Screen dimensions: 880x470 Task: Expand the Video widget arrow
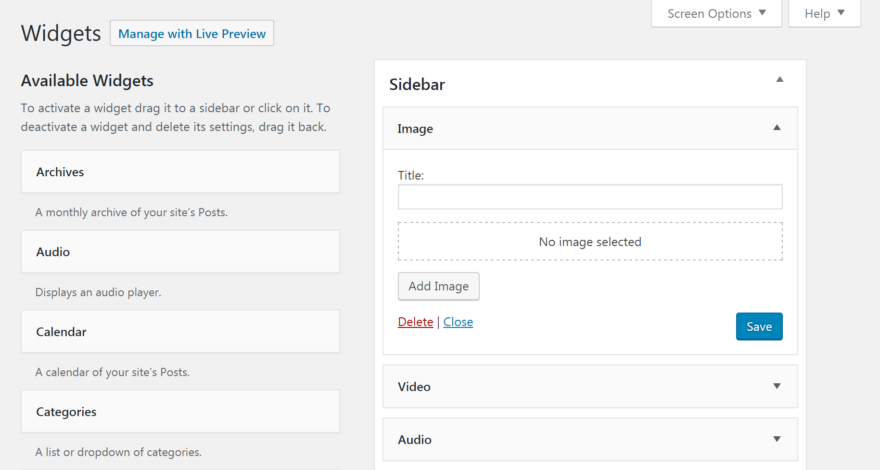tap(776, 386)
